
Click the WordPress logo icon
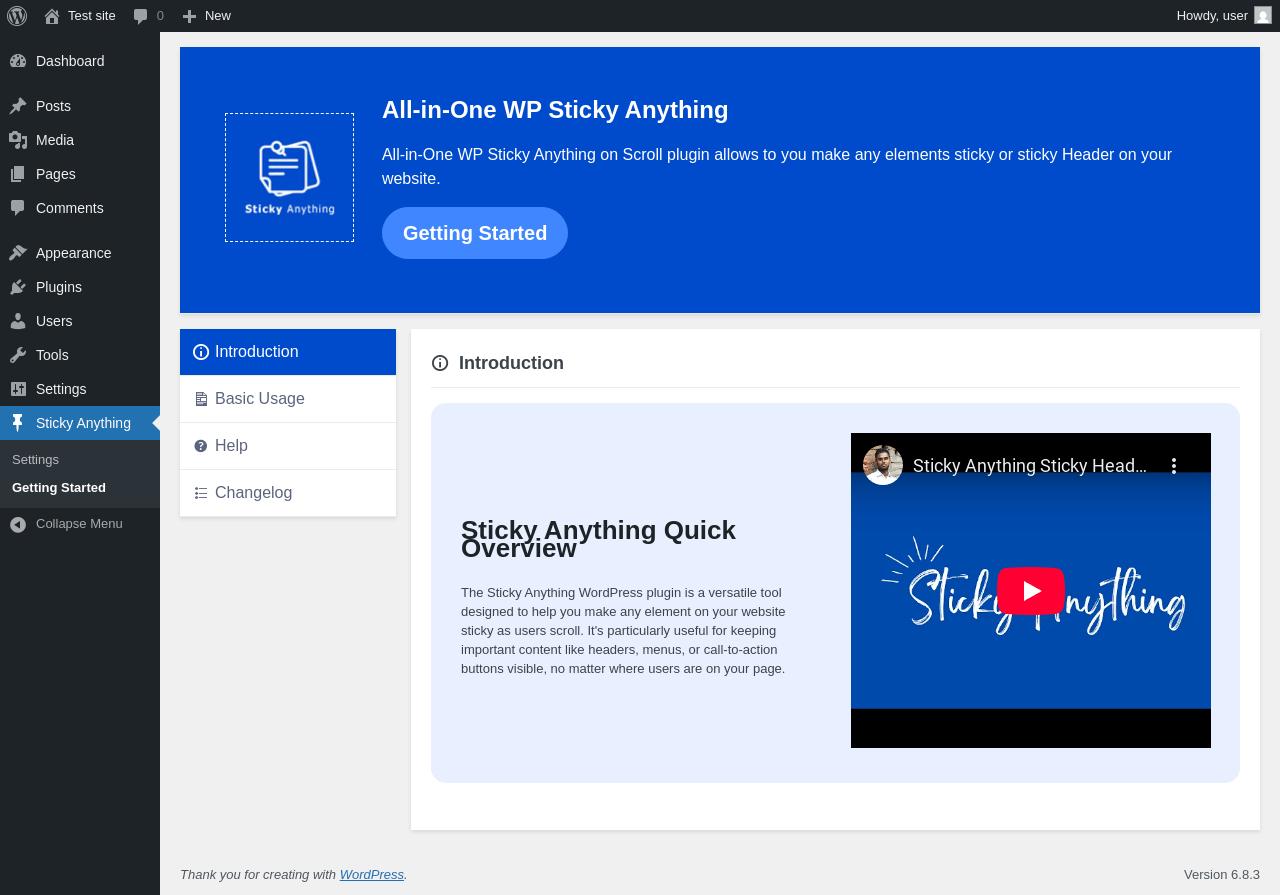point(17,16)
